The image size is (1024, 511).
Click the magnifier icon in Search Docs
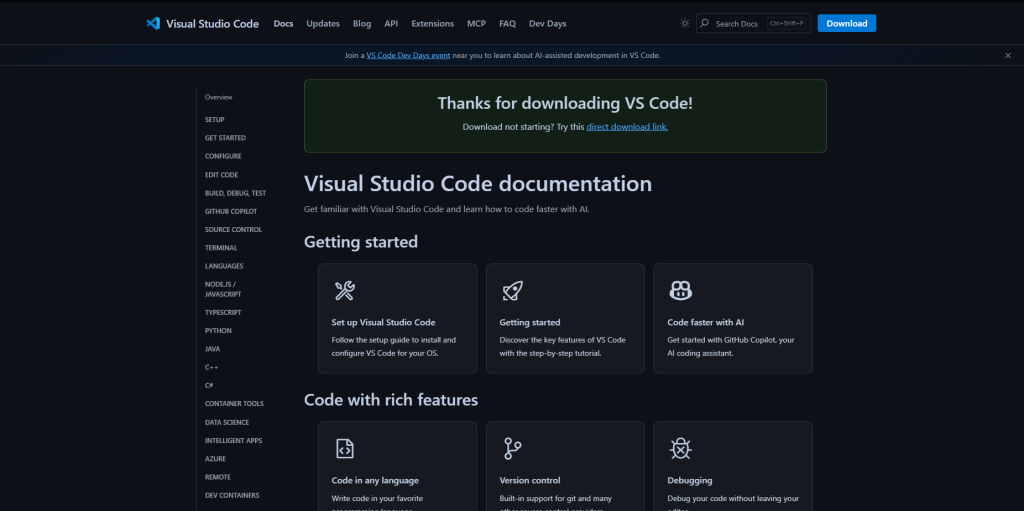705,23
